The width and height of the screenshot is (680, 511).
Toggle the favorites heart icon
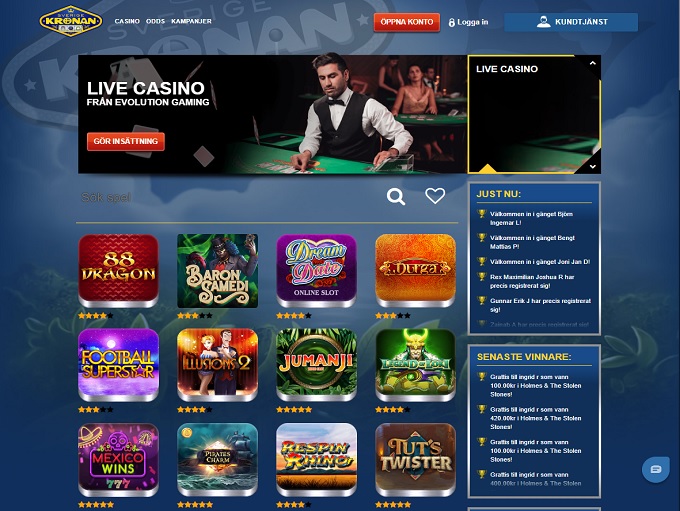pos(435,196)
